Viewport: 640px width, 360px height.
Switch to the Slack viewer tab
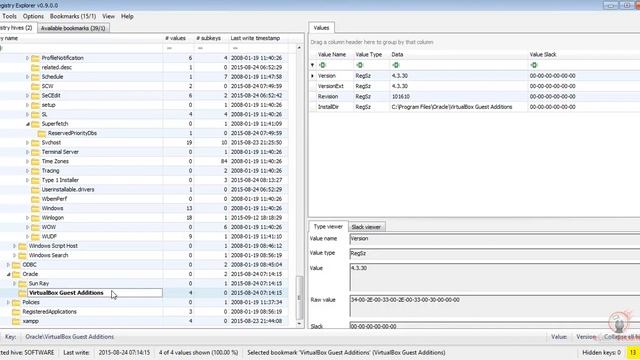366,227
